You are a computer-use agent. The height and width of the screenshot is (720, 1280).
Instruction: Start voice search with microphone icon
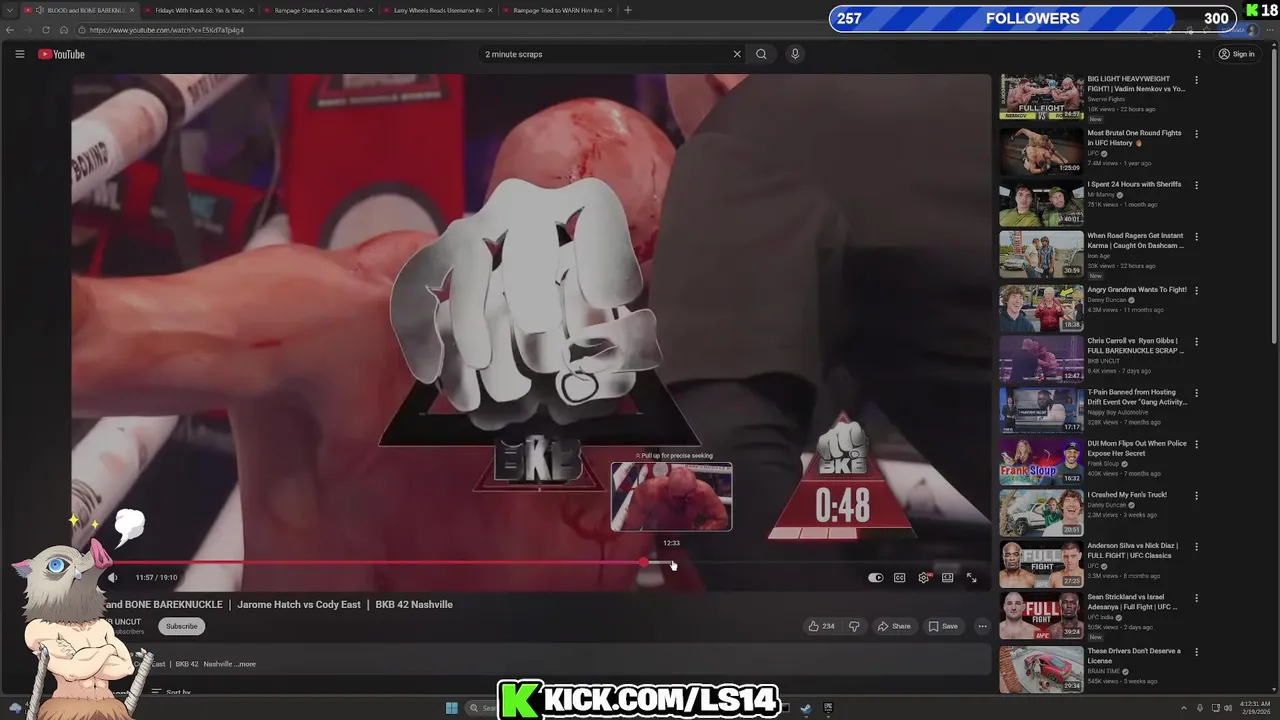(795, 54)
